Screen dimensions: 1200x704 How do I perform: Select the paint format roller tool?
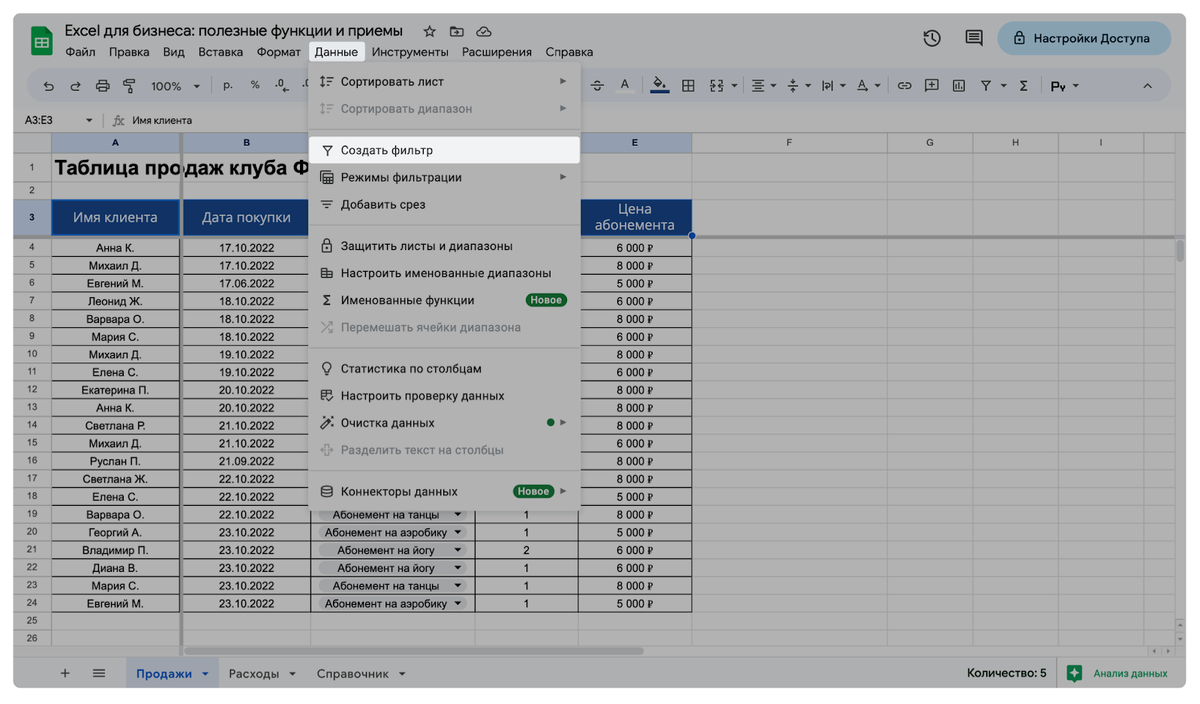[x=128, y=86]
